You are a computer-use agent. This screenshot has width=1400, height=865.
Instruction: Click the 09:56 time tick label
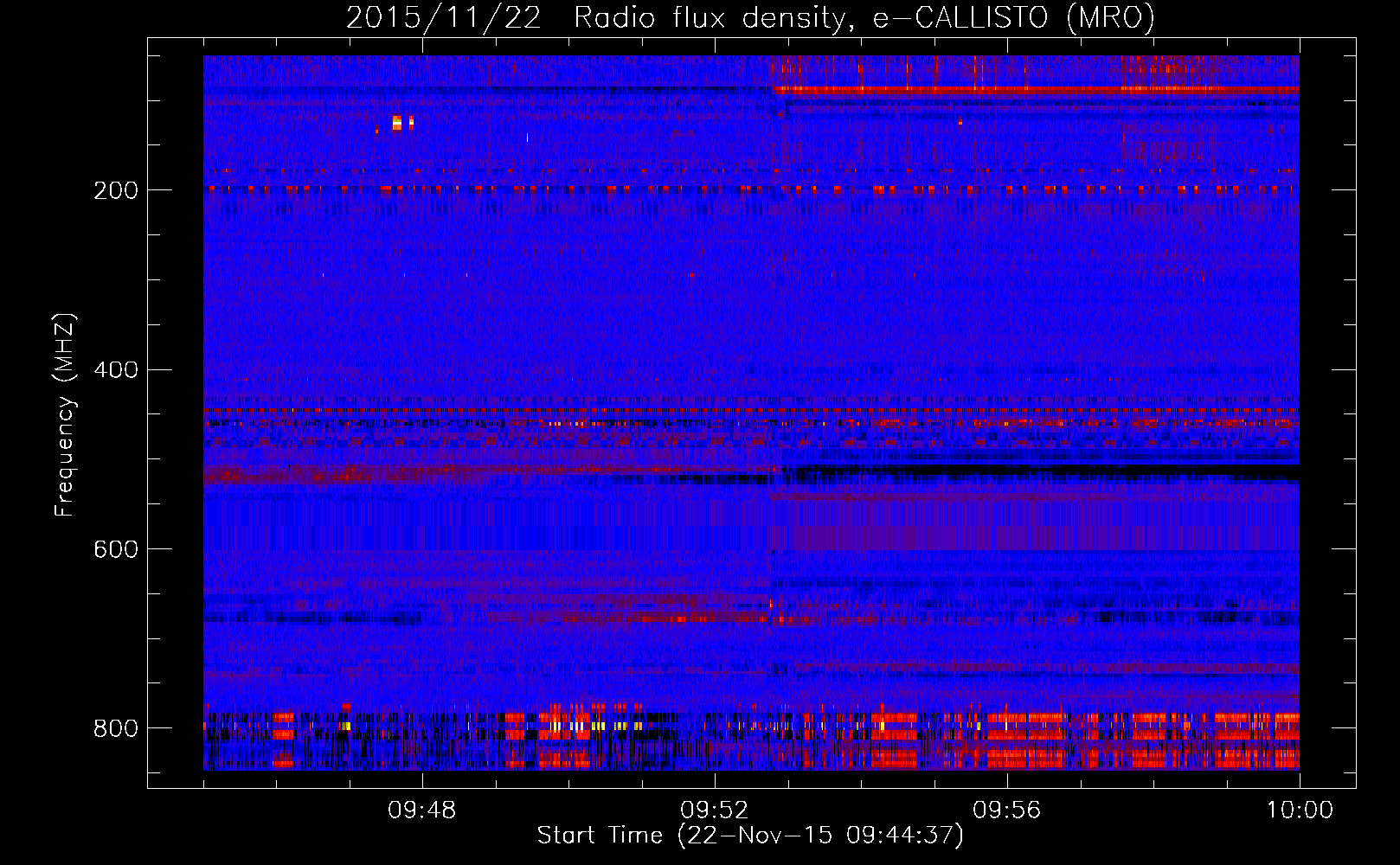point(1007,811)
